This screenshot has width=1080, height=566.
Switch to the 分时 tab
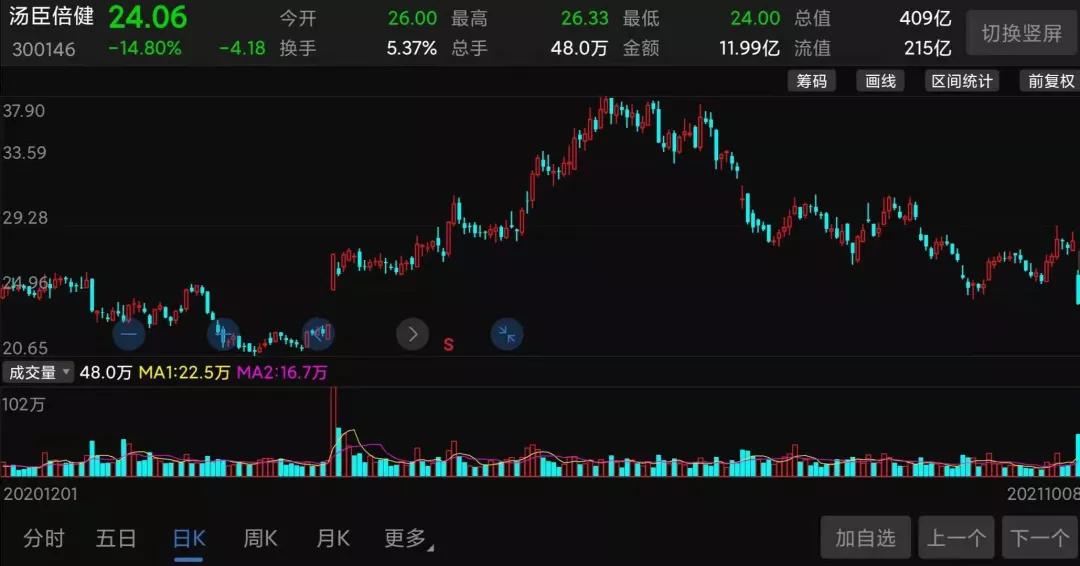point(44,538)
